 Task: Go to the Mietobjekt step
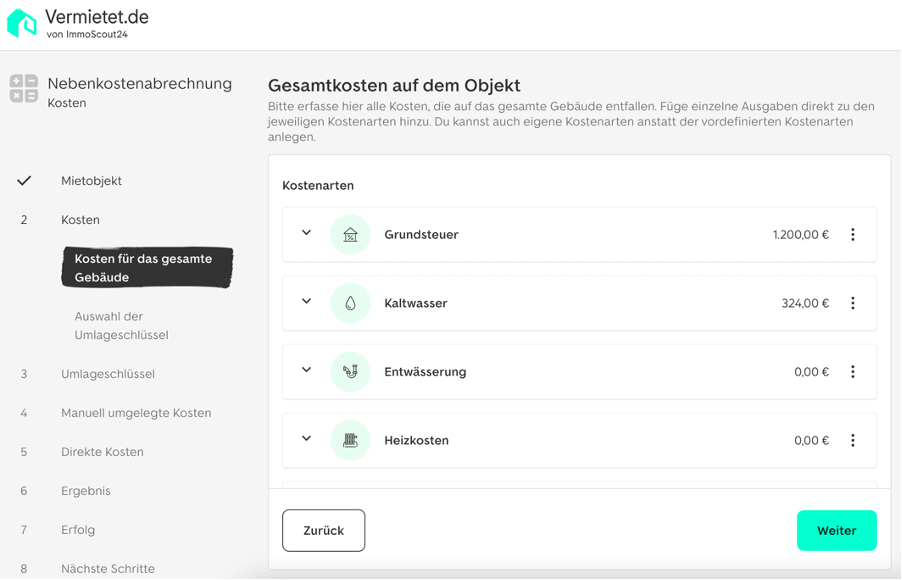point(91,181)
